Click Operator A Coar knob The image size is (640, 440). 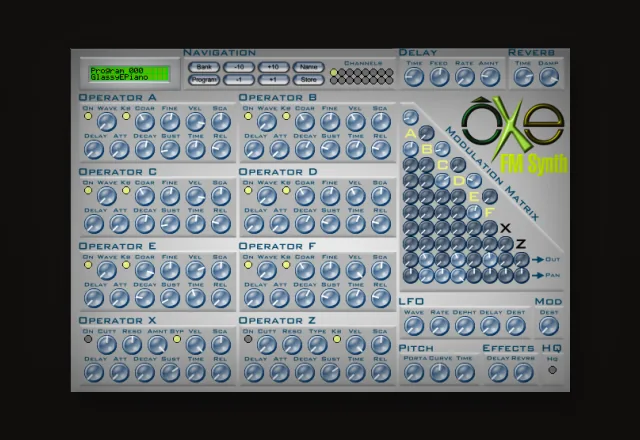144,122
